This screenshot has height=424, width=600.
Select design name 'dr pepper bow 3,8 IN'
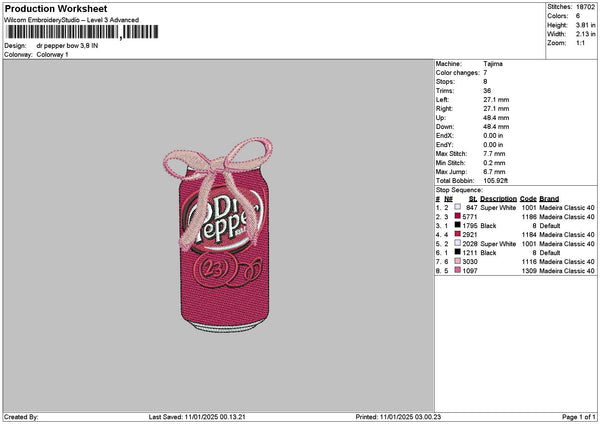[x=67, y=46]
